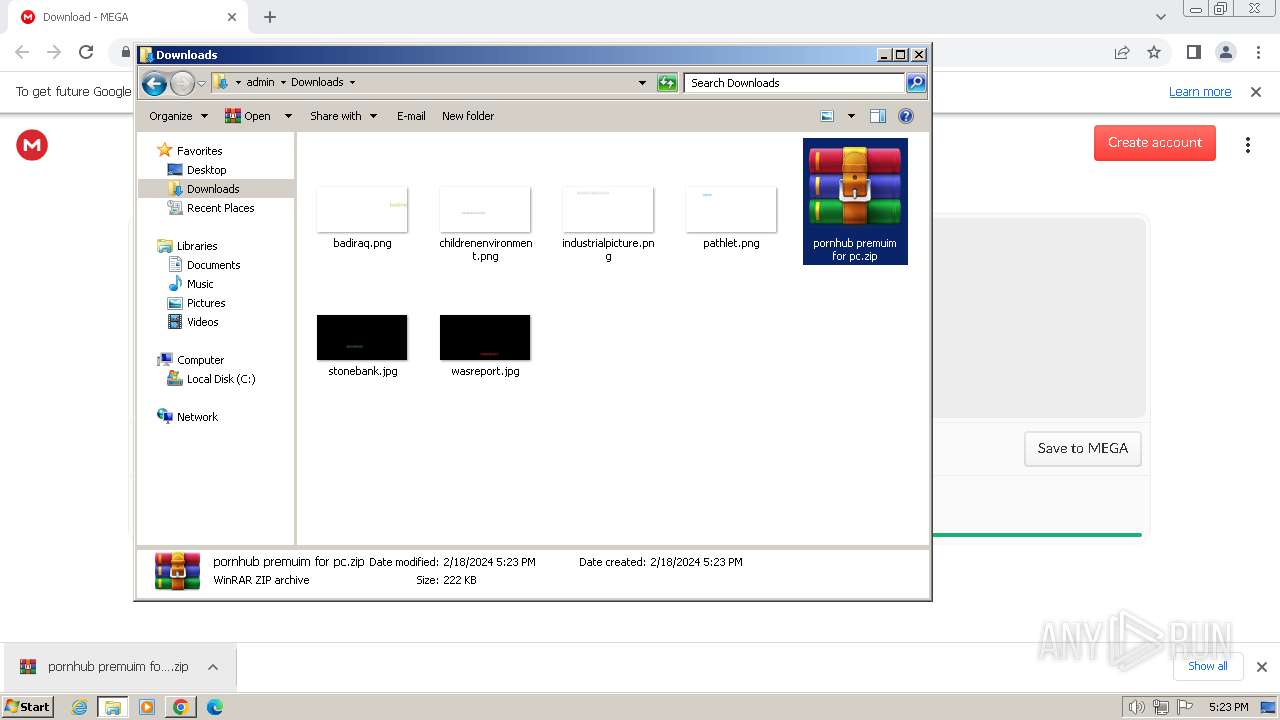Click Chrome back navigation arrow
Screen dimensions: 1280x720
tap(22, 52)
